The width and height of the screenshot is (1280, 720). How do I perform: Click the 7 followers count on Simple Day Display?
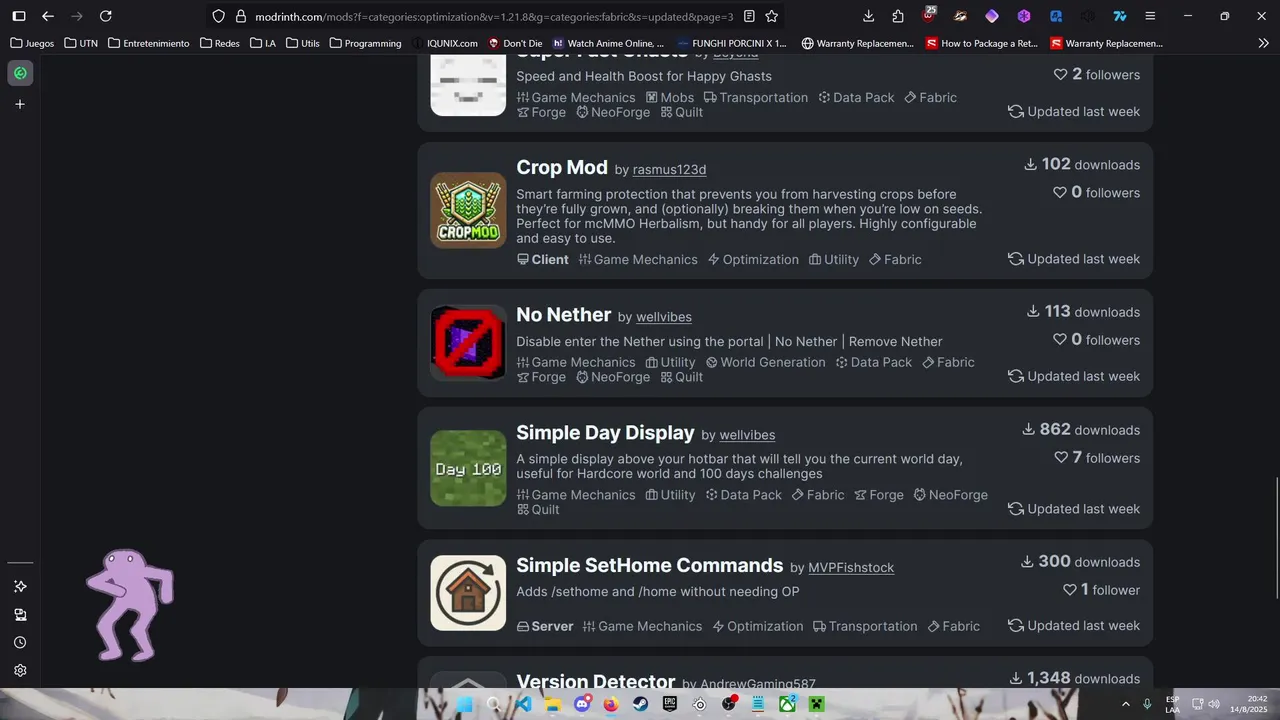(x=1097, y=457)
